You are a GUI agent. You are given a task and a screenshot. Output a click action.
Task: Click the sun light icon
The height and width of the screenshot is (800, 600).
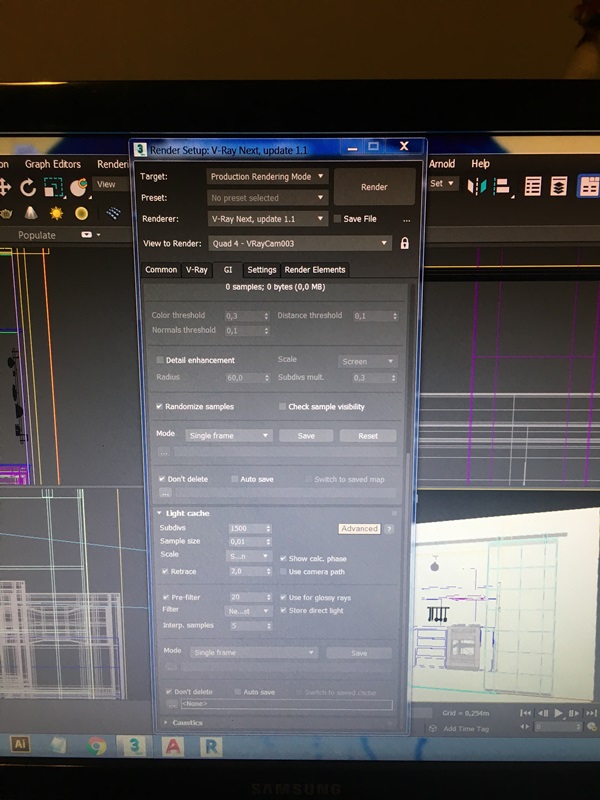coord(56,213)
